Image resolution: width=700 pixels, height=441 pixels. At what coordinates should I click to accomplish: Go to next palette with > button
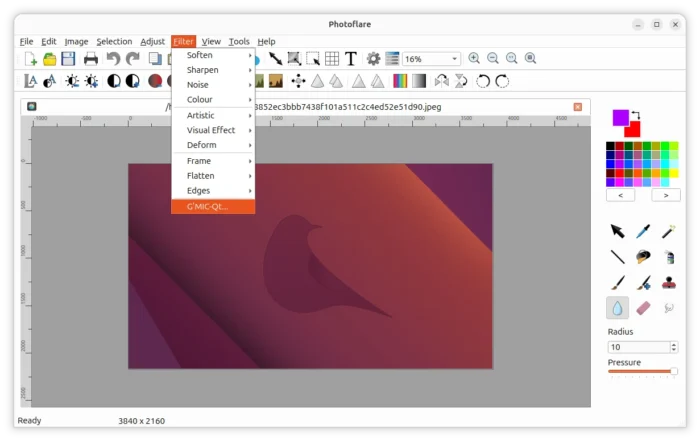tap(666, 195)
